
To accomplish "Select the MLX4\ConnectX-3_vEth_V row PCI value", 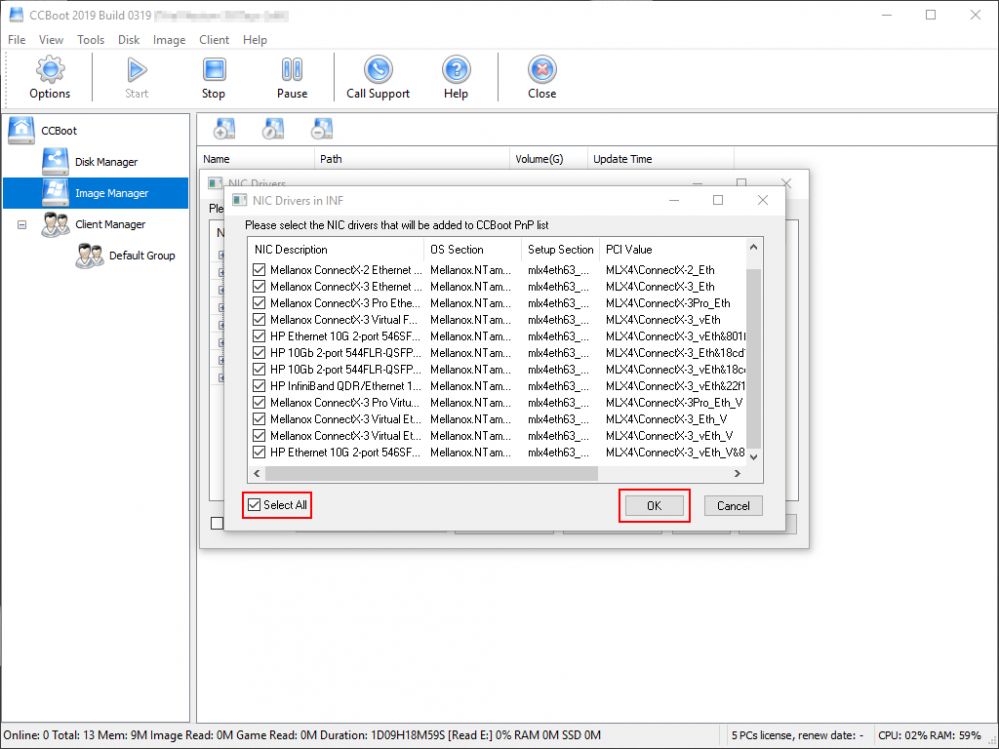I will coord(669,436).
